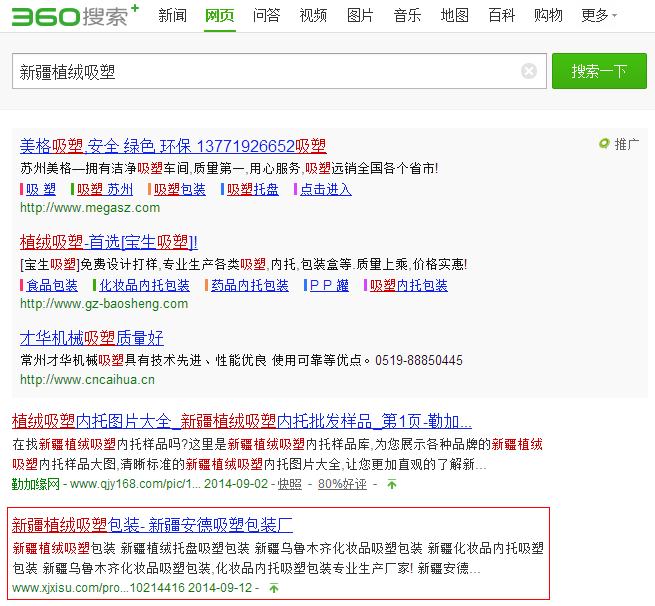Select the 视频 tab
Image resolution: width=655 pixels, height=606 pixels.
[313, 16]
